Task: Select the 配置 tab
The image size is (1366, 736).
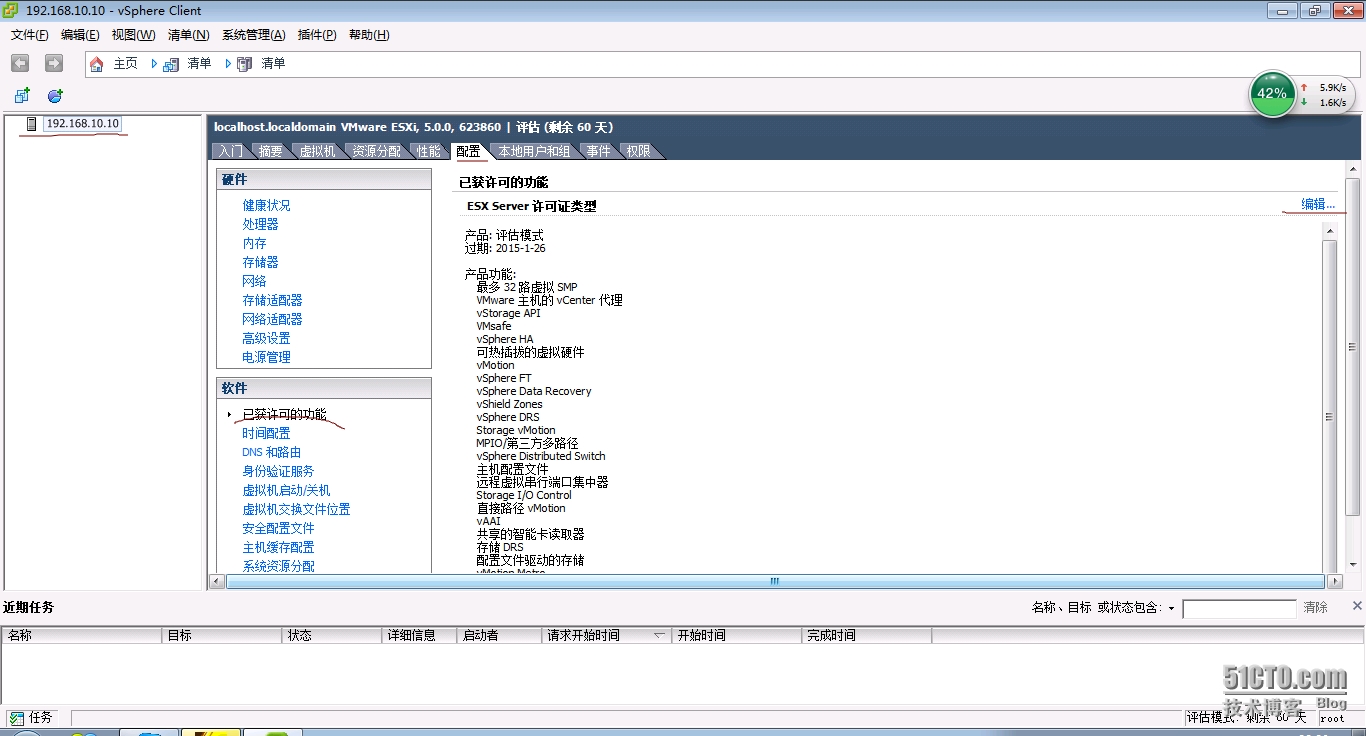Action: 468,151
